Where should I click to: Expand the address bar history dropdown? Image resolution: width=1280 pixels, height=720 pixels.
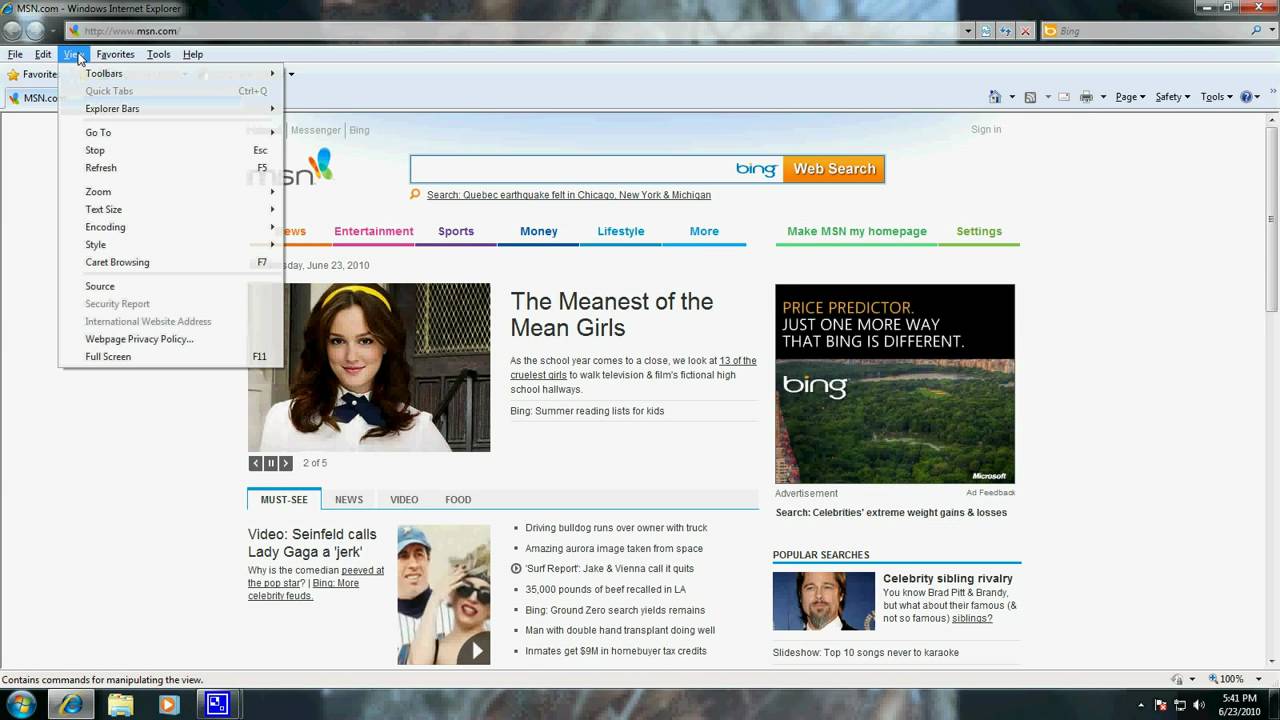click(968, 31)
